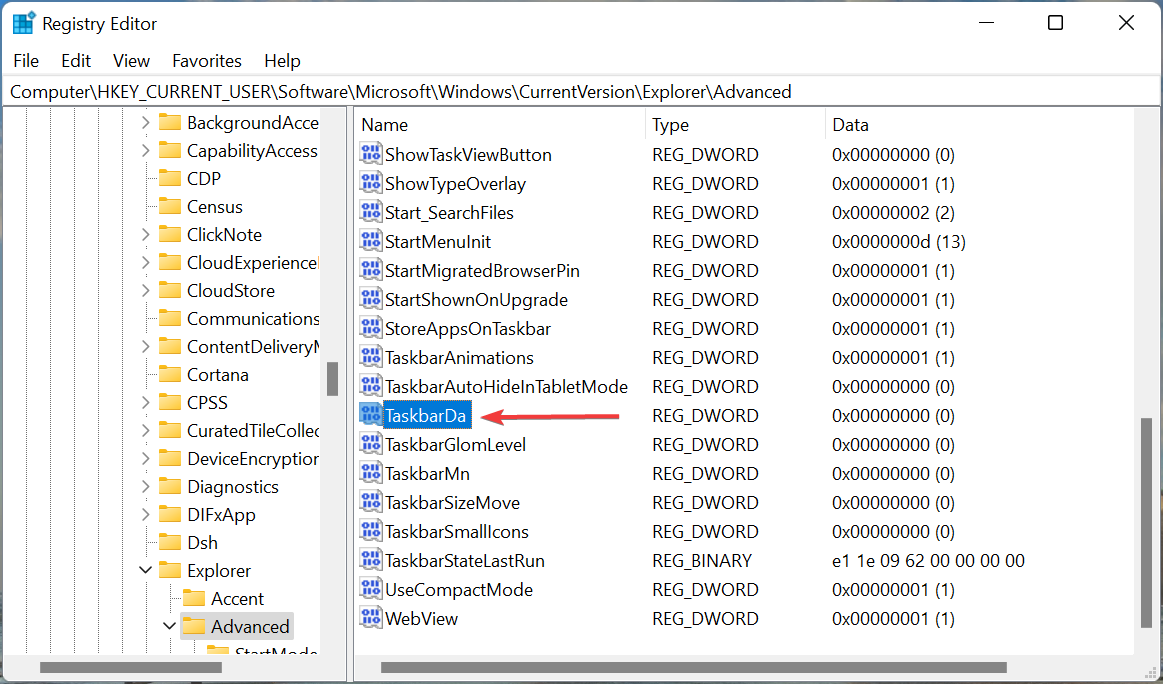Expand the Diagnostics tree node
The height and width of the screenshot is (684, 1163).
click(145, 487)
